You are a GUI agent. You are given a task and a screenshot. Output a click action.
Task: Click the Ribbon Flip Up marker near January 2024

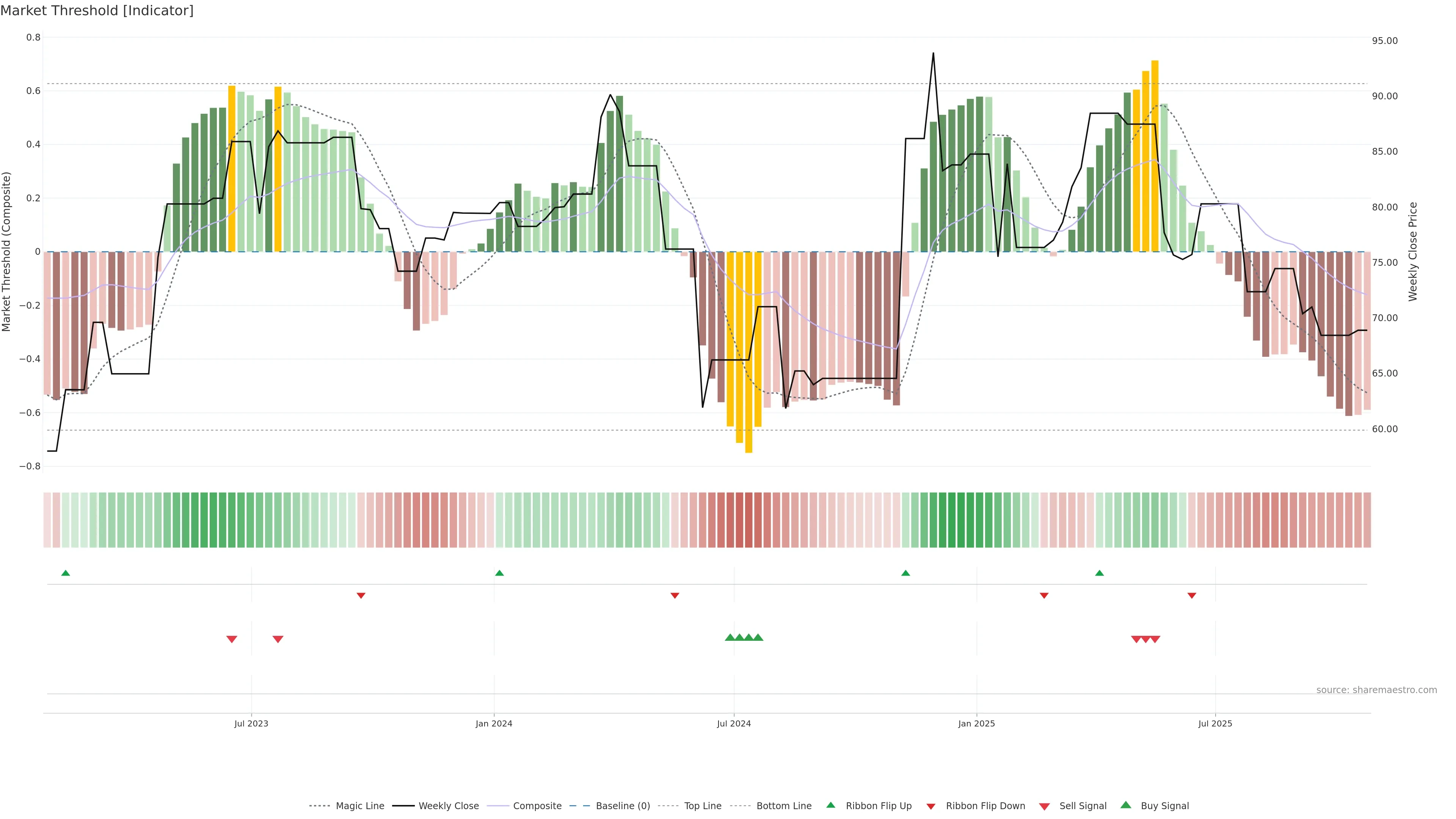click(499, 573)
